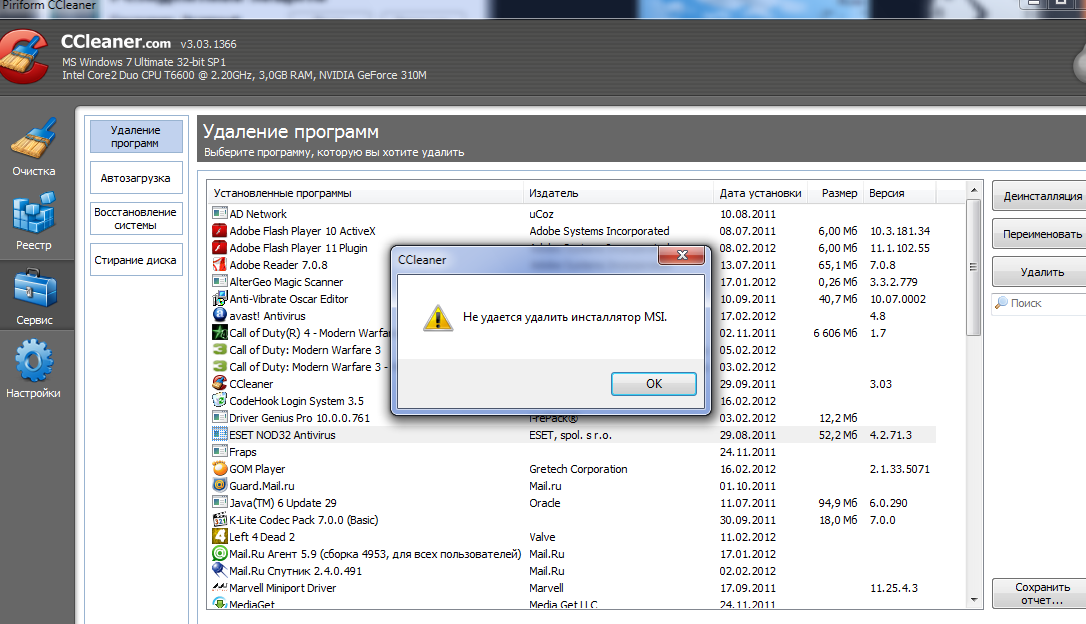Click the Mail.Ru Спутник icon
This screenshot has height=624, width=1086.
tap(220, 570)
